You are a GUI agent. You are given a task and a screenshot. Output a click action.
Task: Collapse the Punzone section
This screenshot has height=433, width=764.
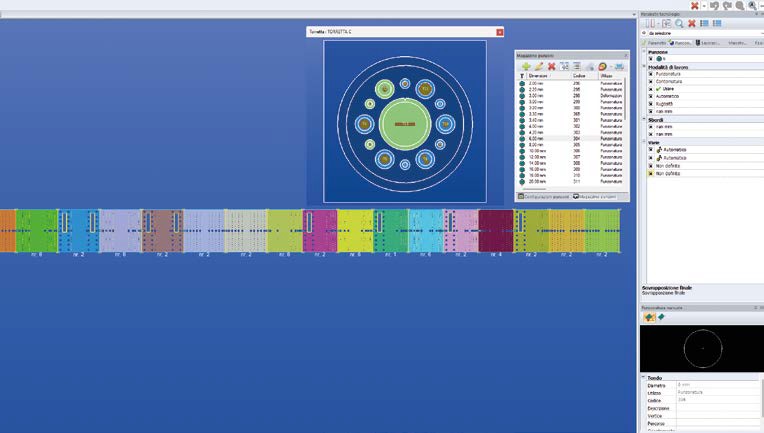[x=644, y=51]
